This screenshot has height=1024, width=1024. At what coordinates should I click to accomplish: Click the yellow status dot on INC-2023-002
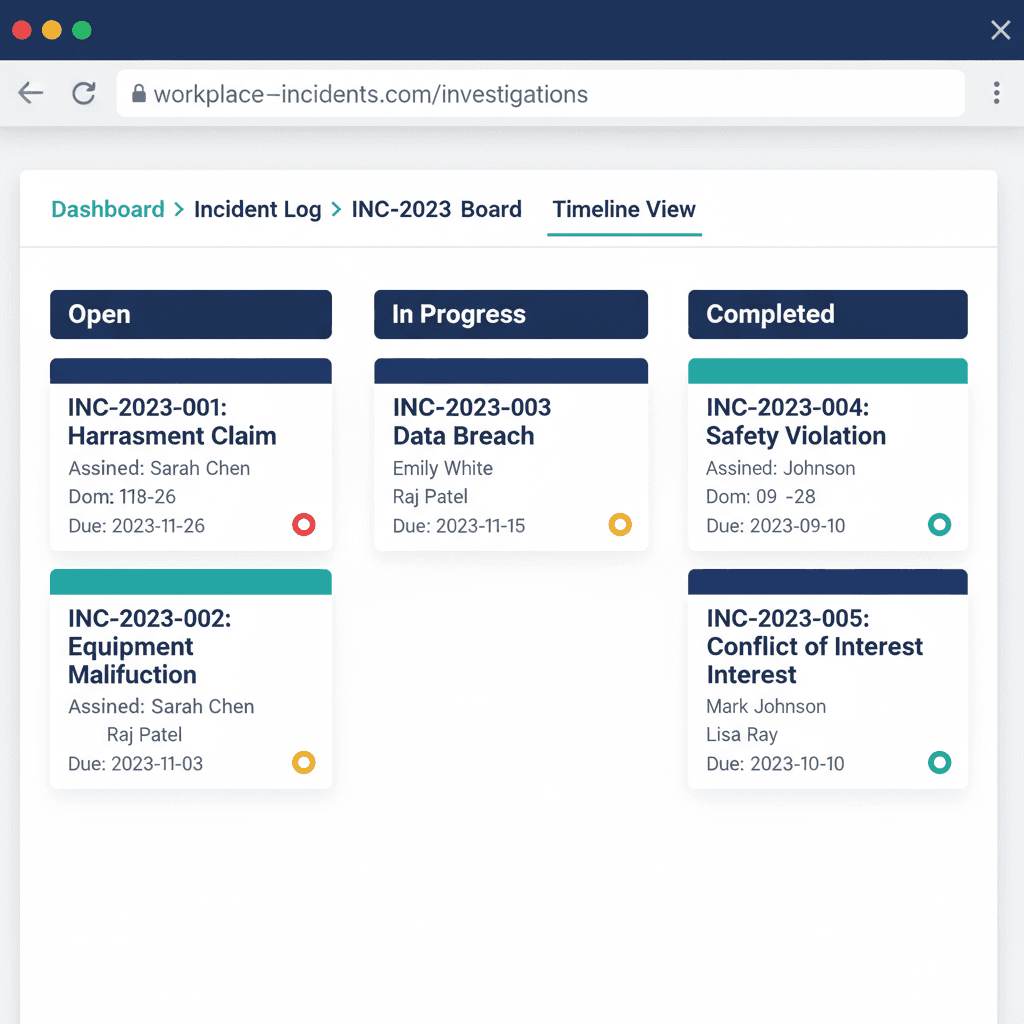click(x=303, y=762)
